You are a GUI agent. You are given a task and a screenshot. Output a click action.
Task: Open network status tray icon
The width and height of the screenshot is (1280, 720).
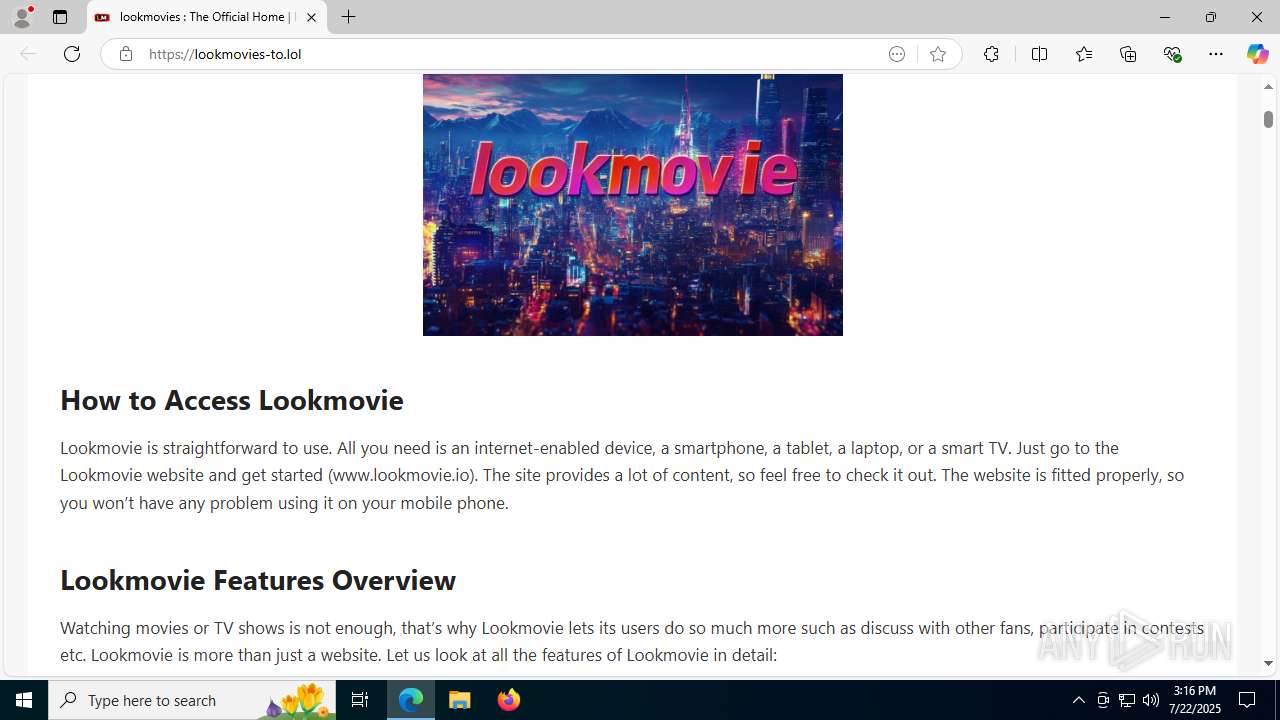(1127, 700)
